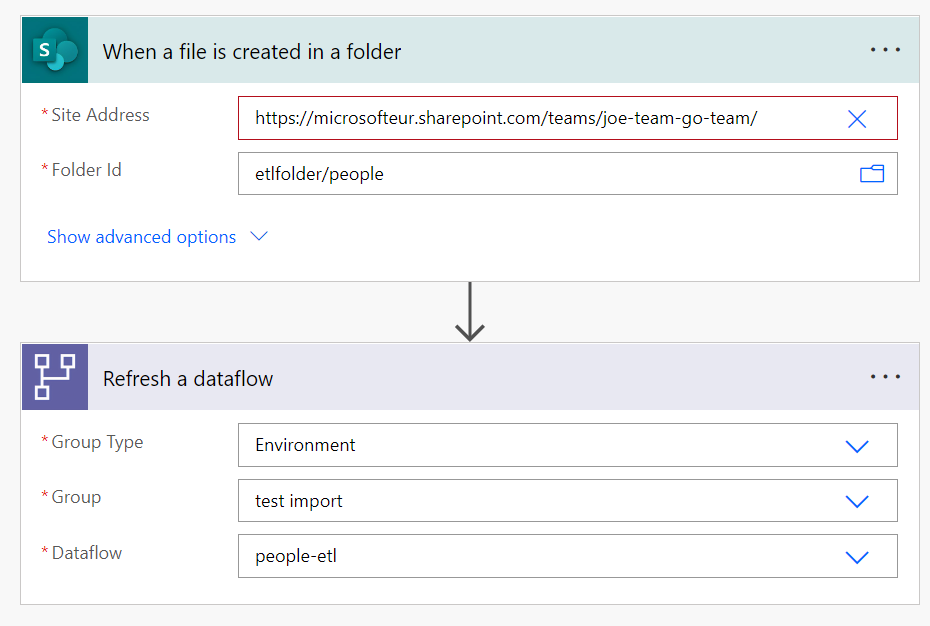Open the Group Type dropdown arrow
930x626 pixels.
pos(856,446)
